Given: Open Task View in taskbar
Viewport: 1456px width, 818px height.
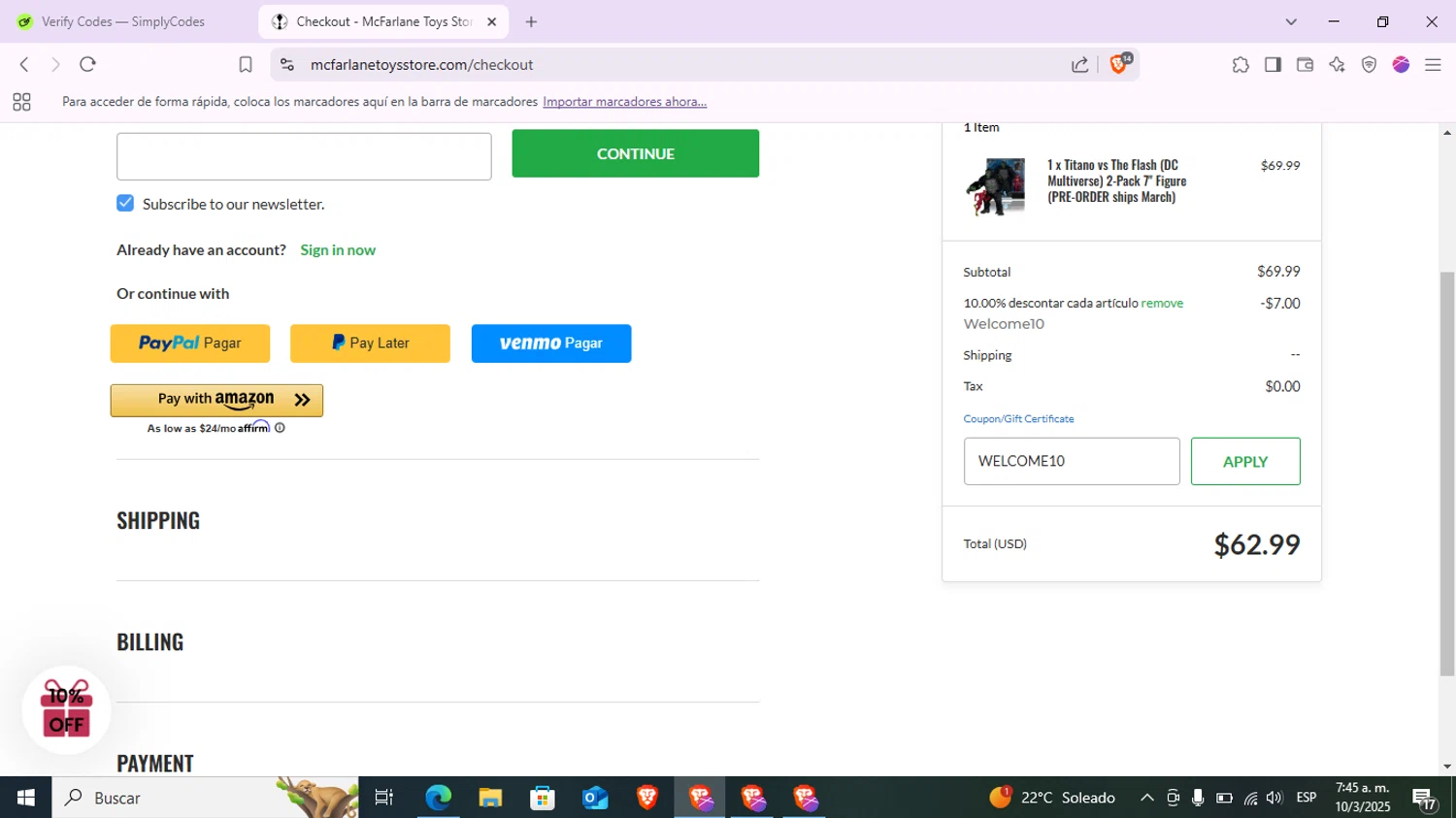Looking at the screenshot, I should pyautogui.click(x=384, y=798).
